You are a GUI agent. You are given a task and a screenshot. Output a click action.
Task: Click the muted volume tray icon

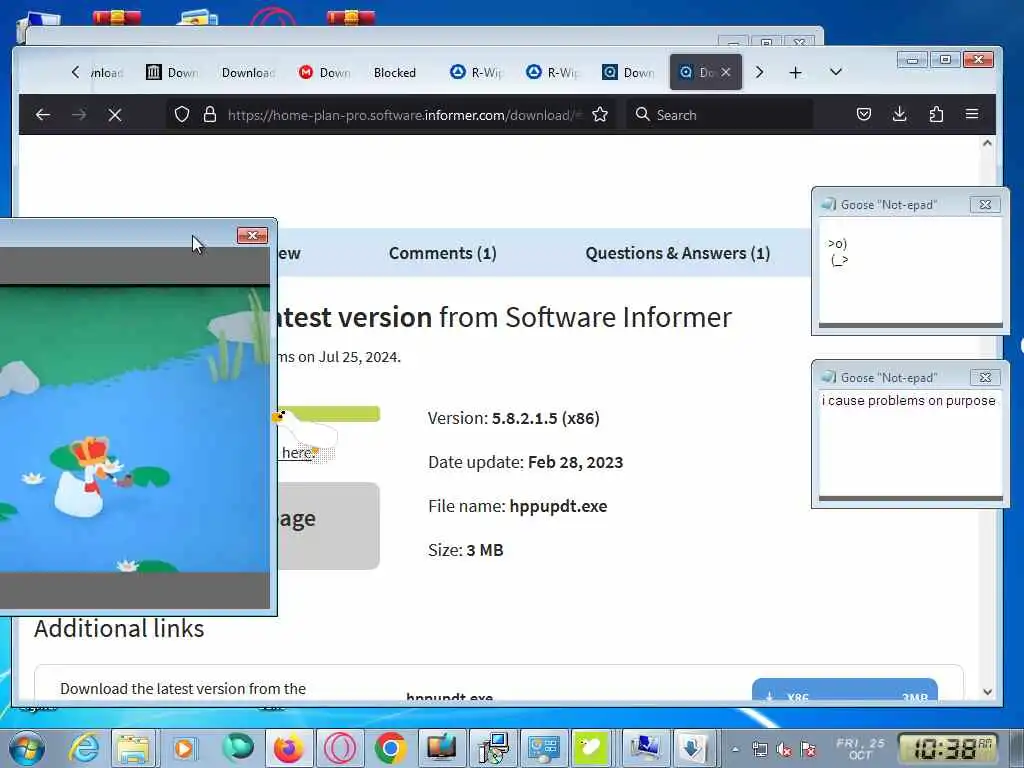(x=784, y=750)
